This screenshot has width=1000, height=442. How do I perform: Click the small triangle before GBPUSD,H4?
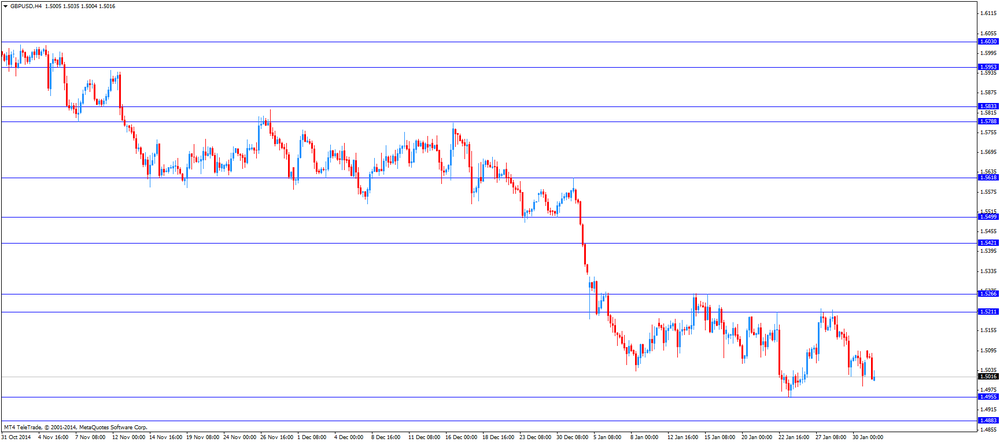5,5
